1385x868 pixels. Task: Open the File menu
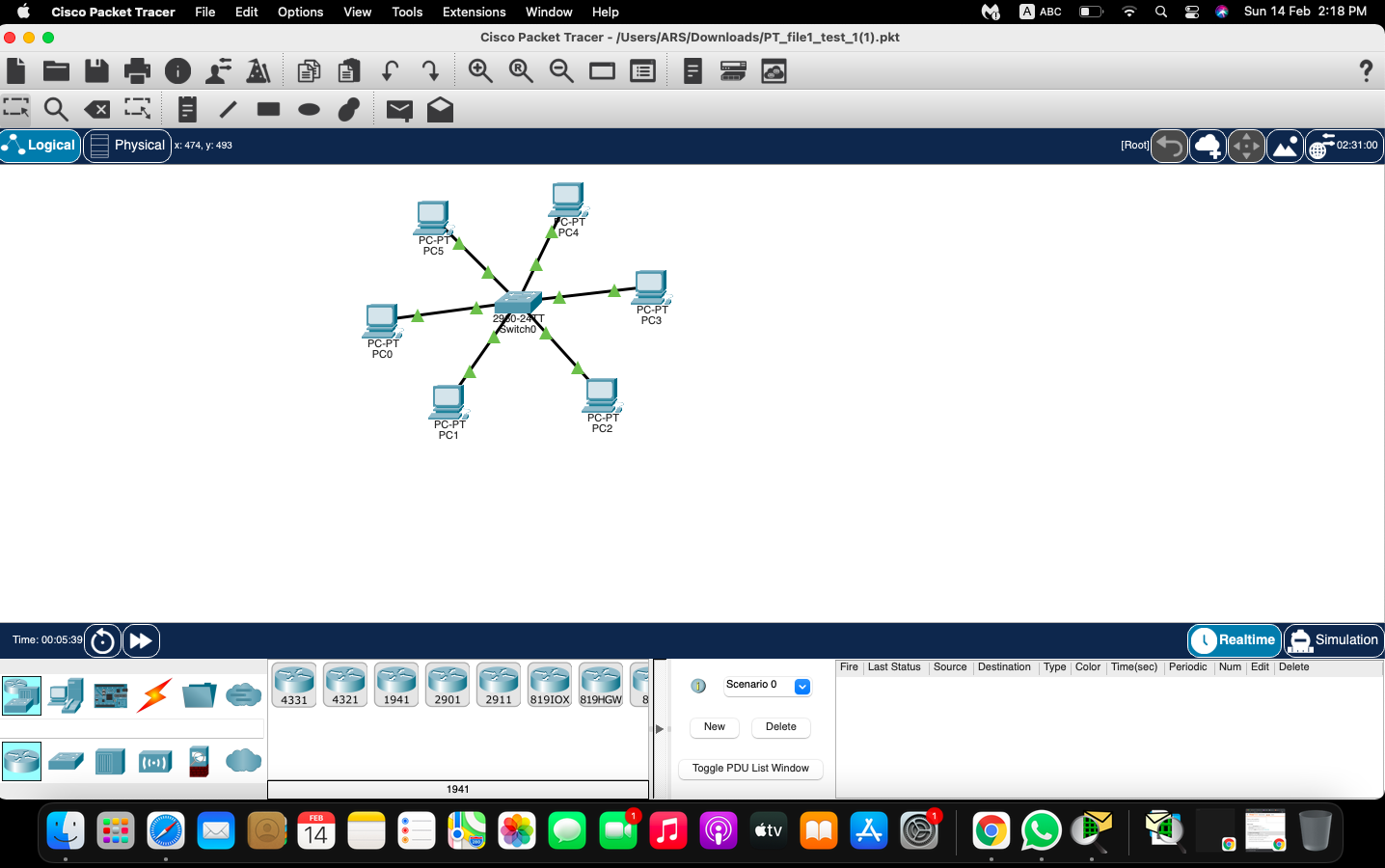coord(205,12)
